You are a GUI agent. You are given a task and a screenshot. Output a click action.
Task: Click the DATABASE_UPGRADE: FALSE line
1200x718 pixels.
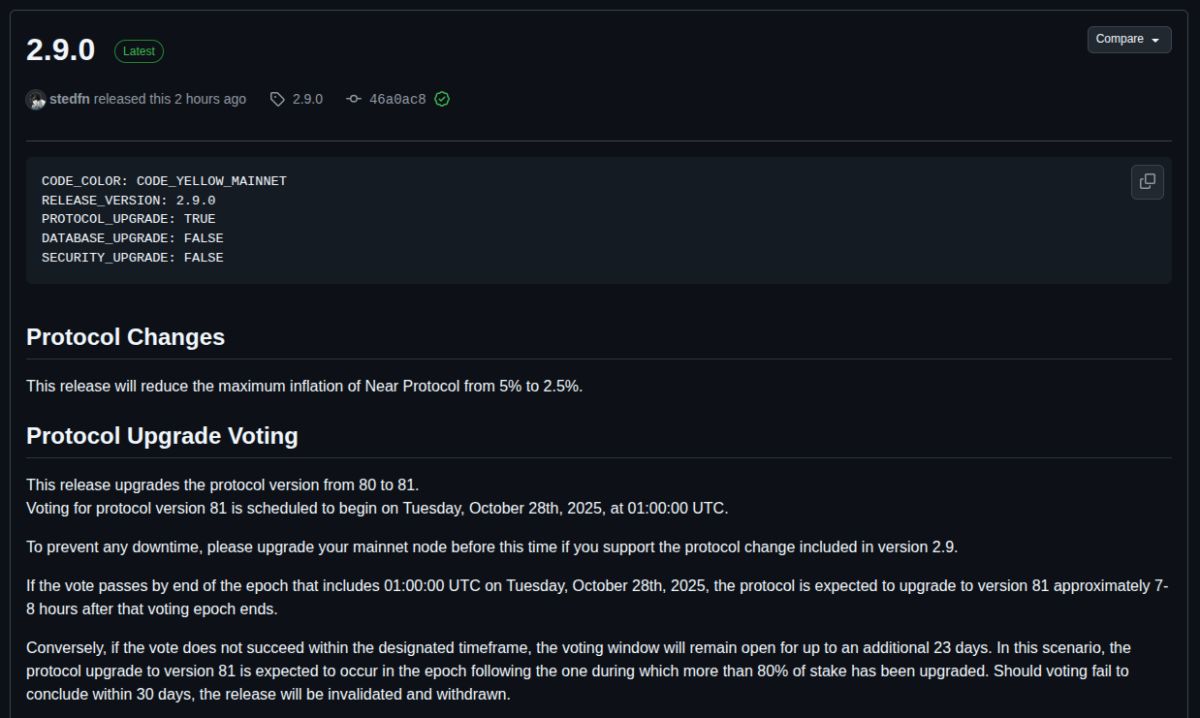tap(132, 238)
